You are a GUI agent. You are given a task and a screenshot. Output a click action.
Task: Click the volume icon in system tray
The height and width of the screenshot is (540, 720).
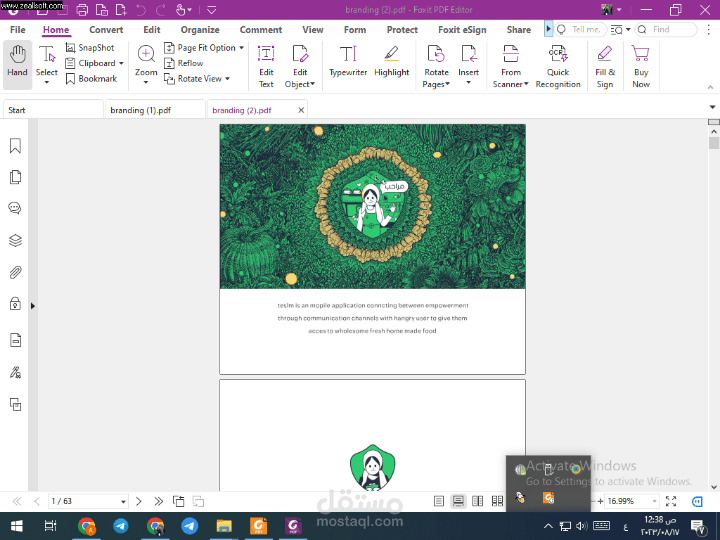tap(581, 526)
